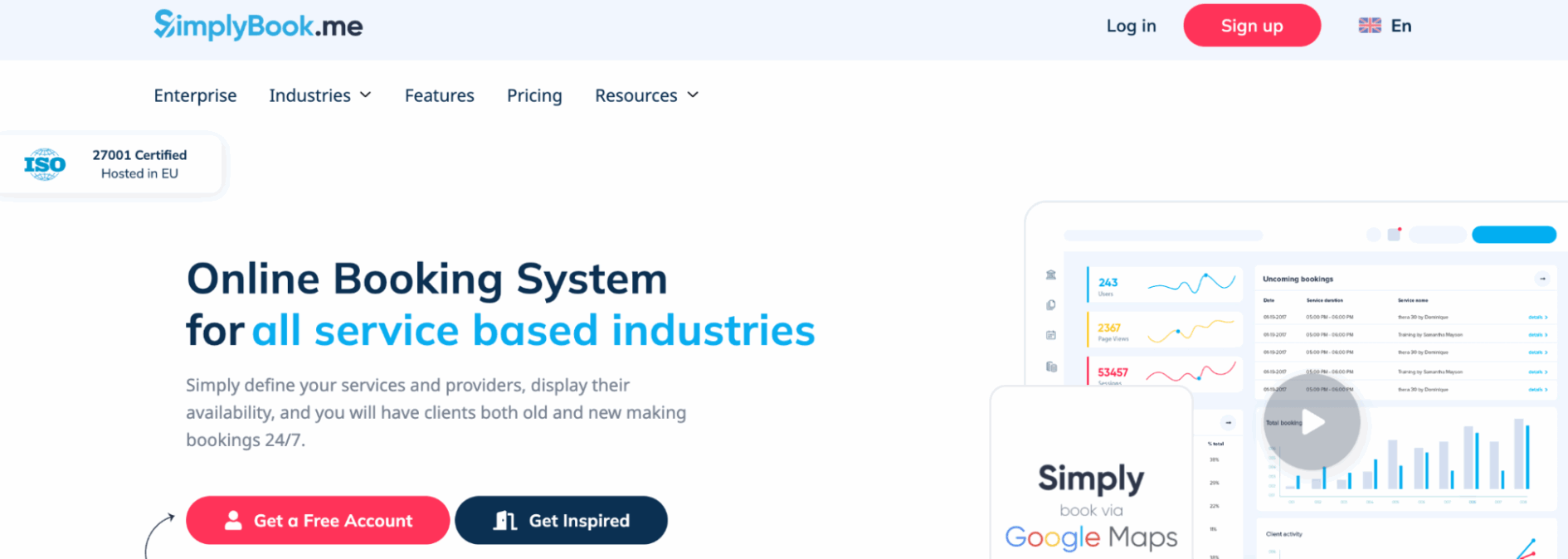
Task: Go to the Enterprise menu item
Action: (x=195, y=95)
